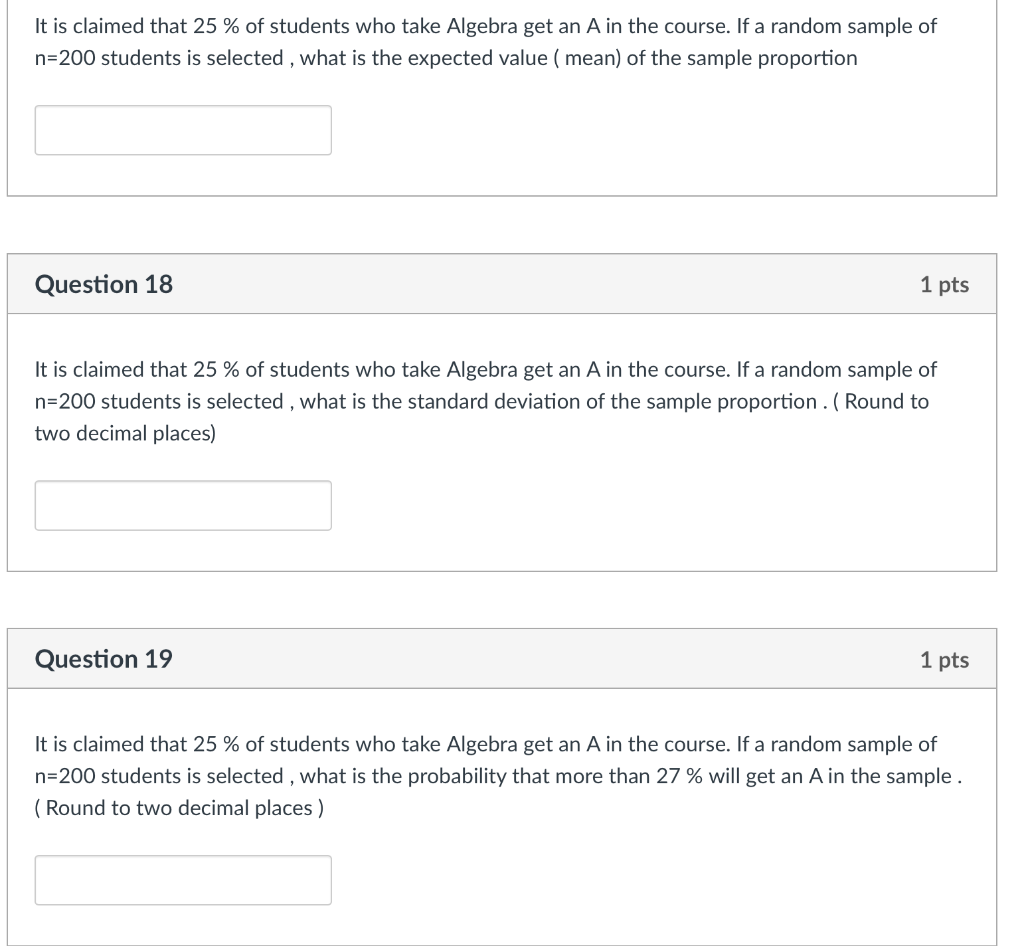Click inside the probability answer field

tap(183, 879)
